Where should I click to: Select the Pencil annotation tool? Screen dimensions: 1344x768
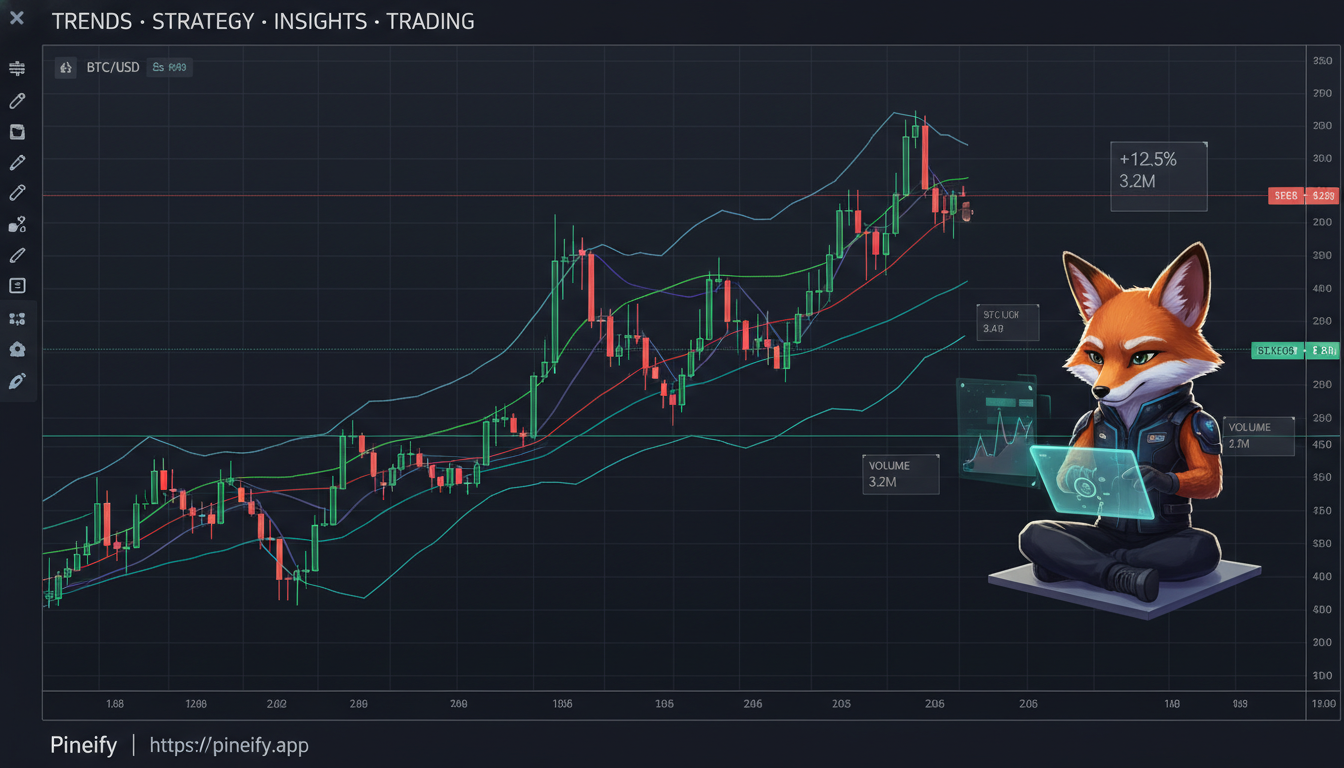point(16,162)
